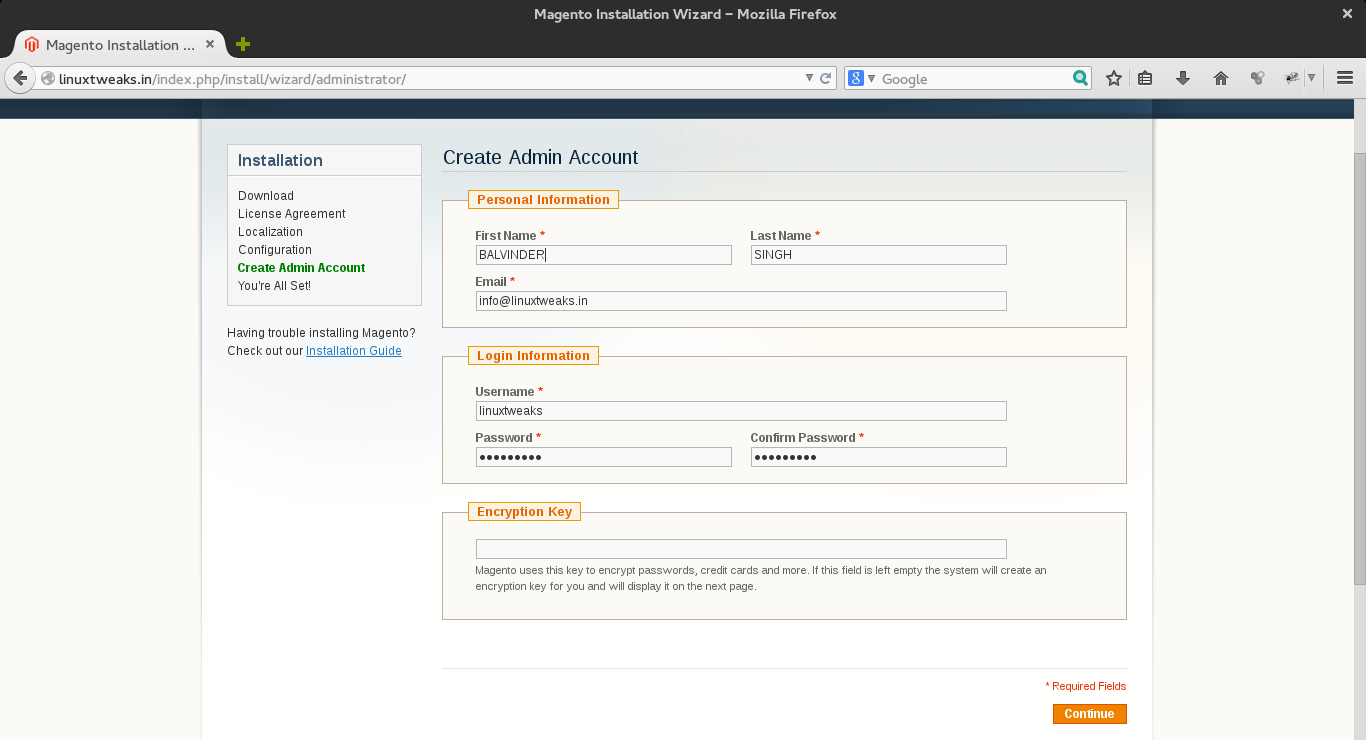Close the Magento Installation tab
Viewport: 1366px width, 740px height.
[210, 44]
